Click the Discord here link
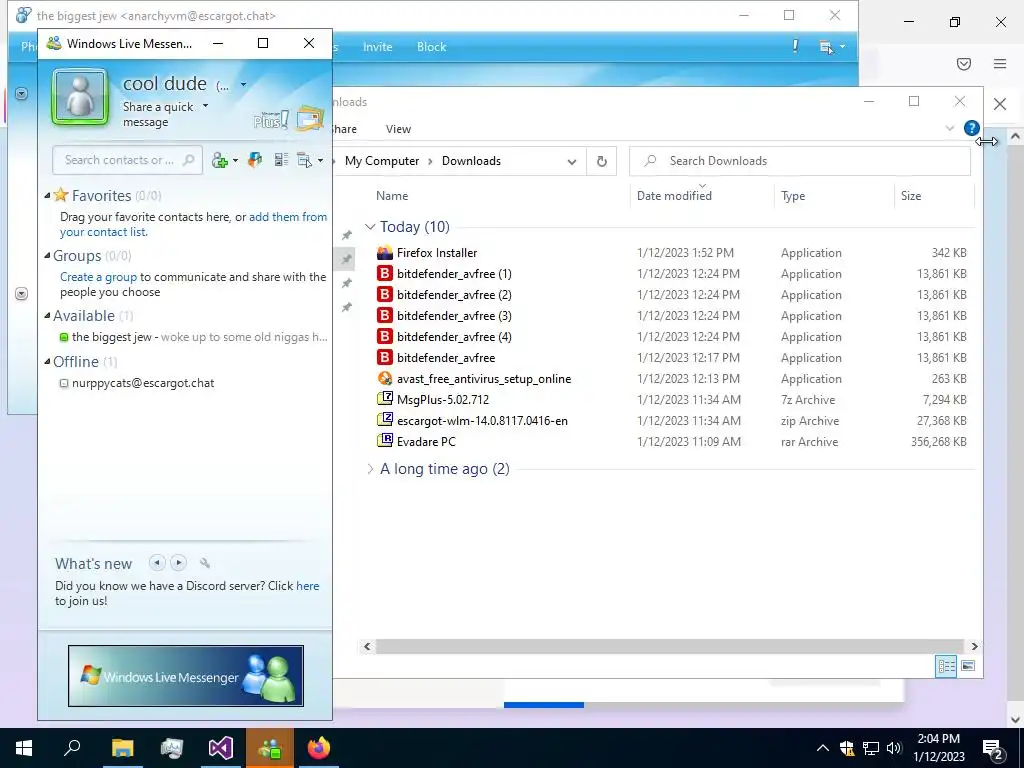 308,586
